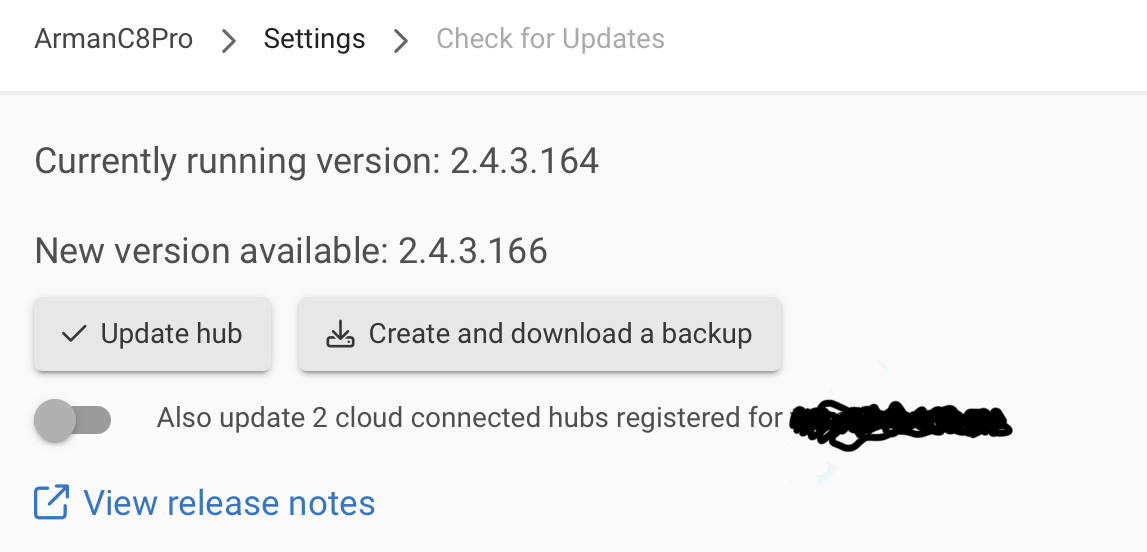Click the New version available label

[210, 251]
